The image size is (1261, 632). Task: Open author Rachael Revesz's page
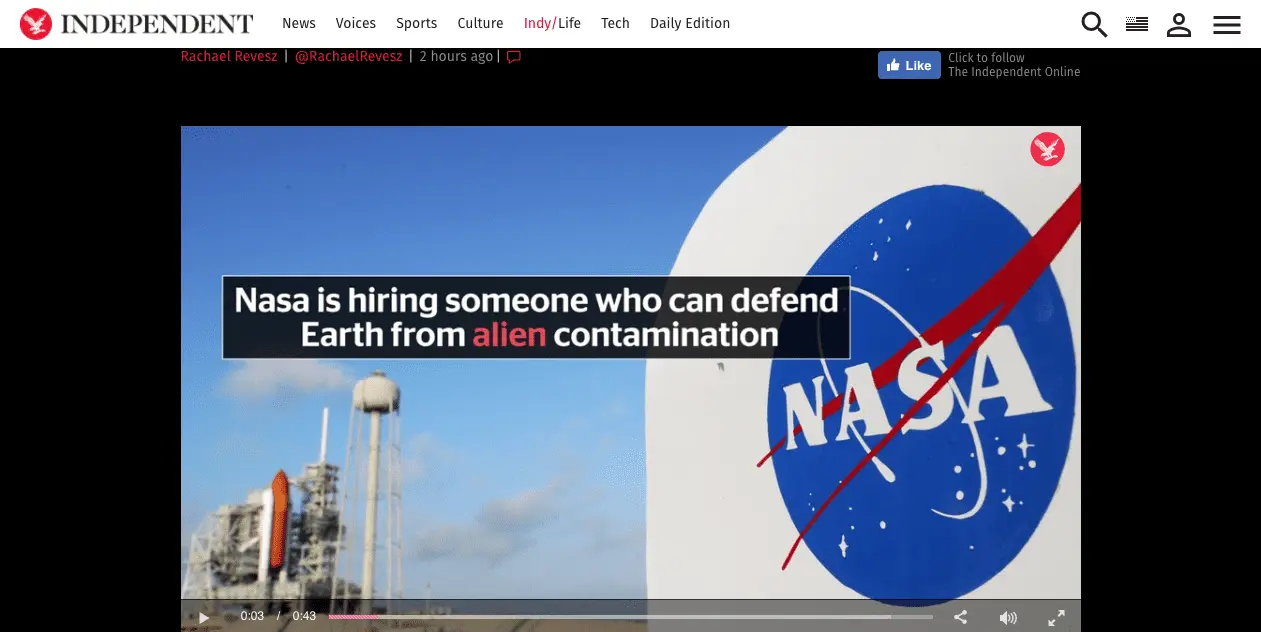pos(229,57)
